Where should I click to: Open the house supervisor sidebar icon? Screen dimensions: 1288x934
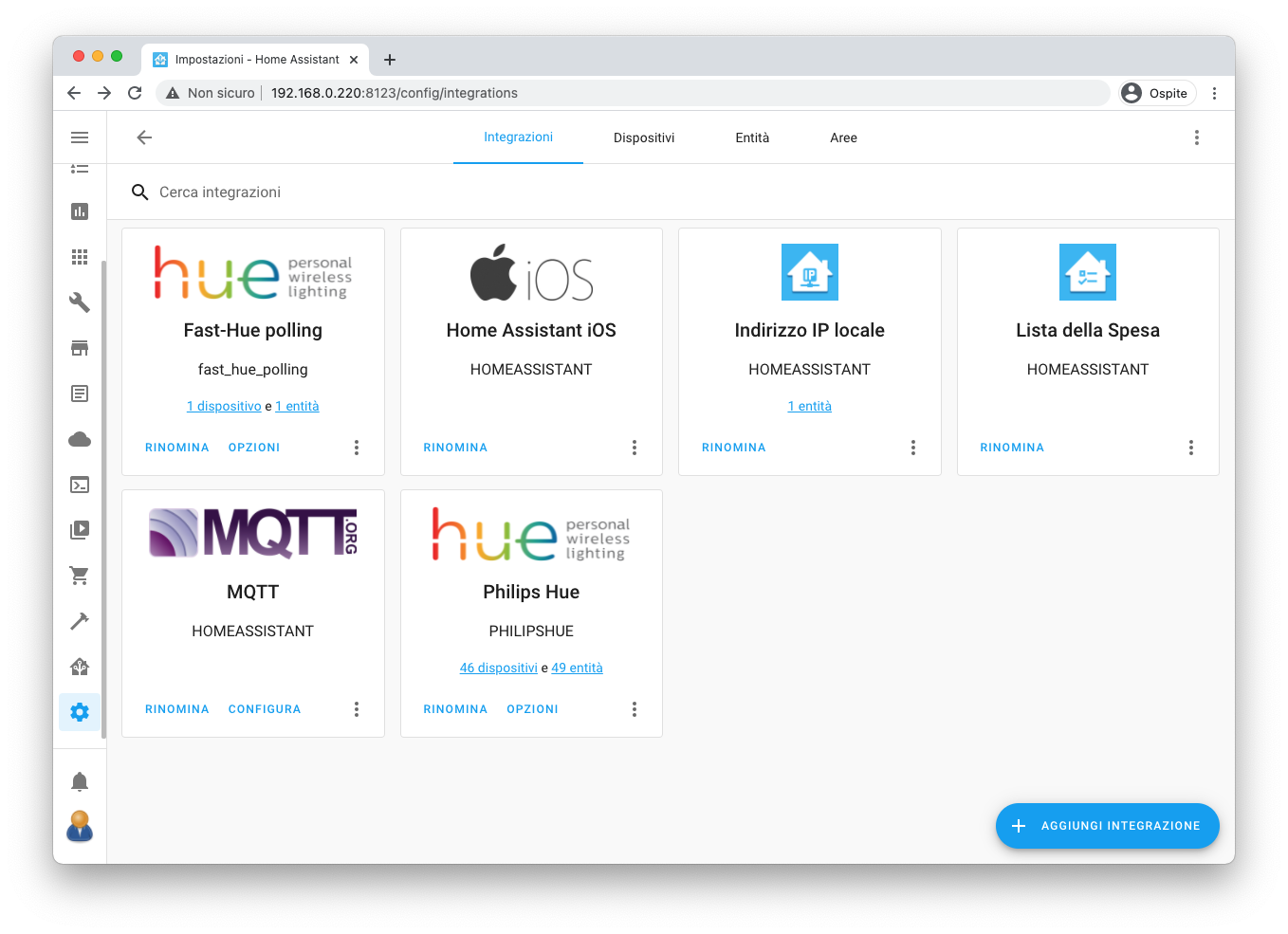(80, 667)
